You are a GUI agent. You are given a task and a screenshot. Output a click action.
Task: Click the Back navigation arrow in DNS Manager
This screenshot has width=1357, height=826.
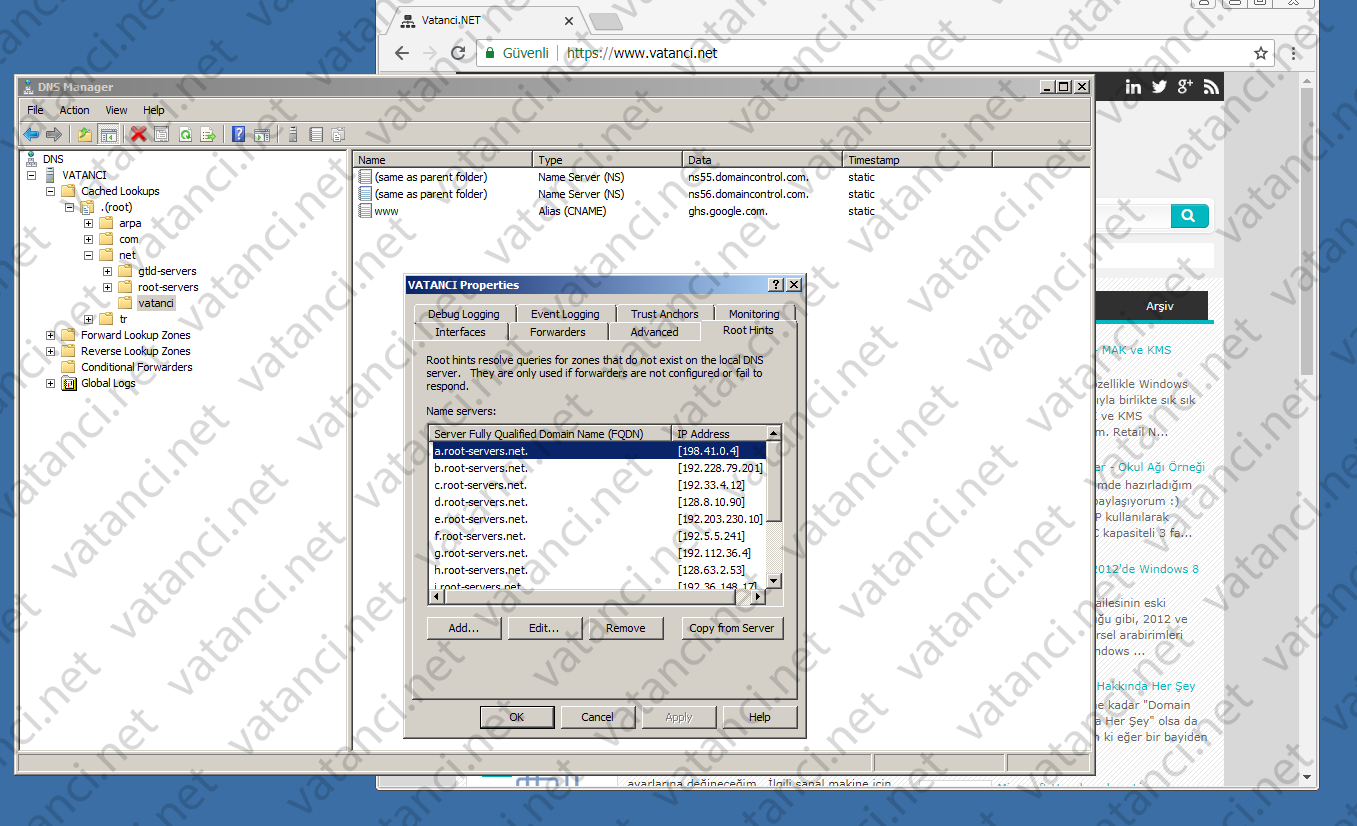[31, 134]
